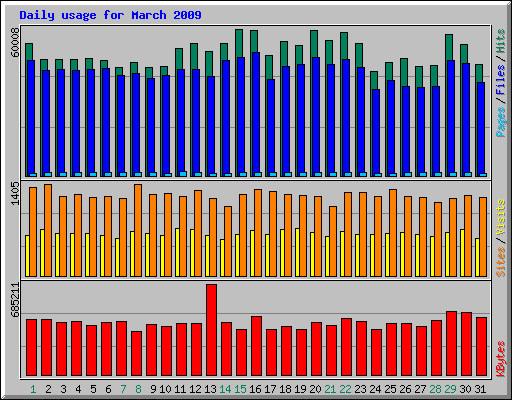Viewport: 512px width, 400px height.
Task: Click day label '2' on the x-axis
Action: tap(48, 389)
